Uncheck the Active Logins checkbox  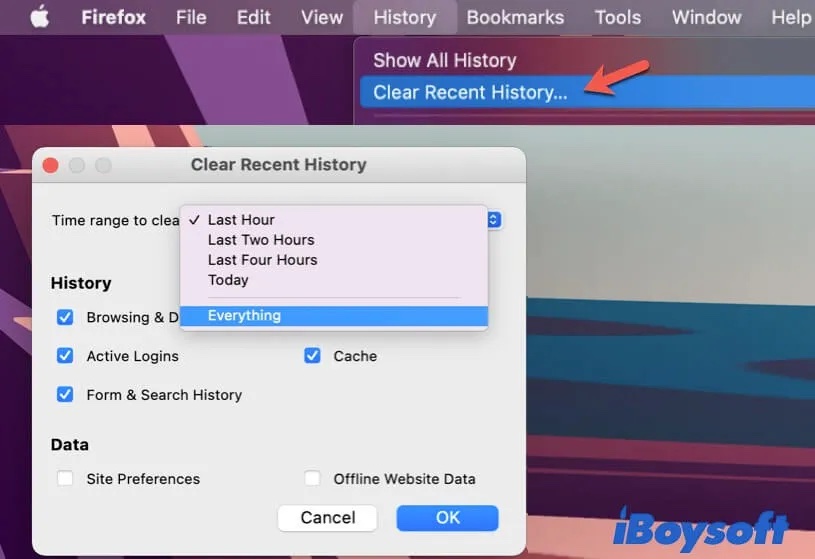(x=65, y=356)
